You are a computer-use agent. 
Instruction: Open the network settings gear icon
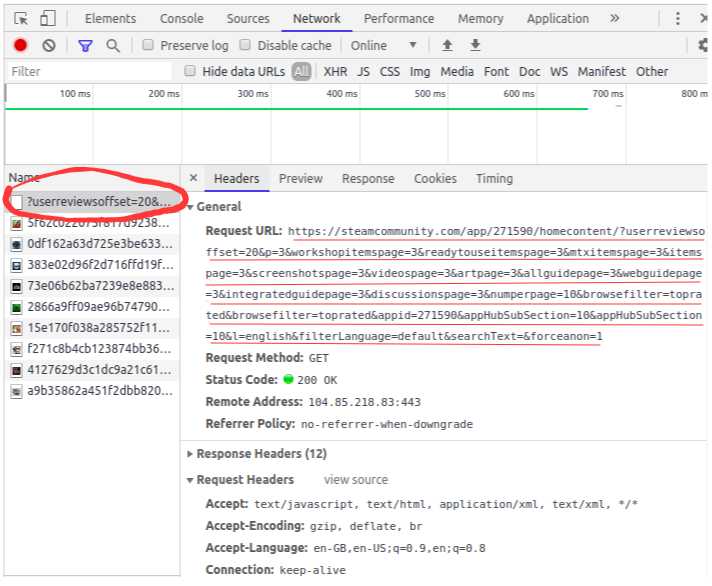[703, 45]
